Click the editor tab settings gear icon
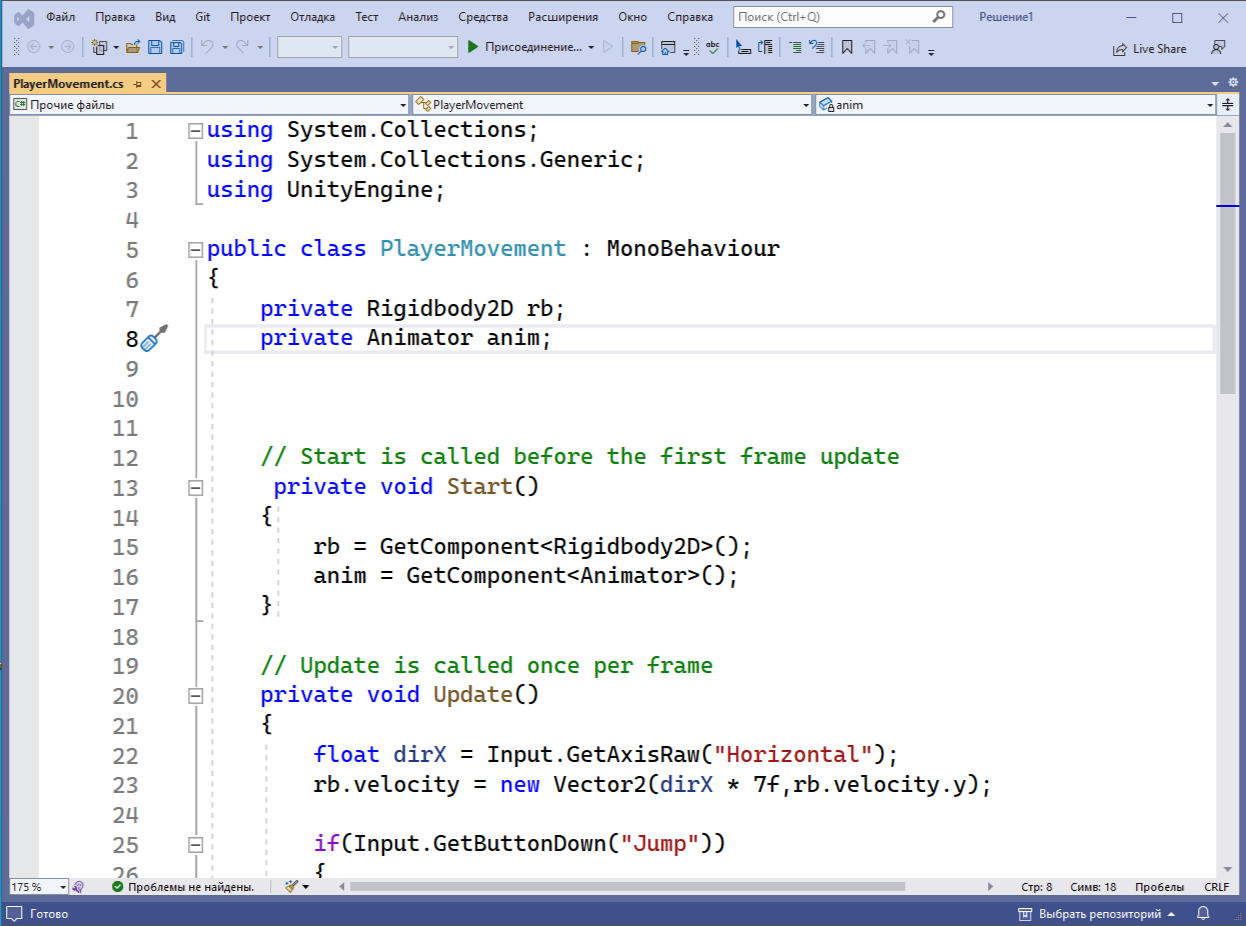 pos(1232,82)
